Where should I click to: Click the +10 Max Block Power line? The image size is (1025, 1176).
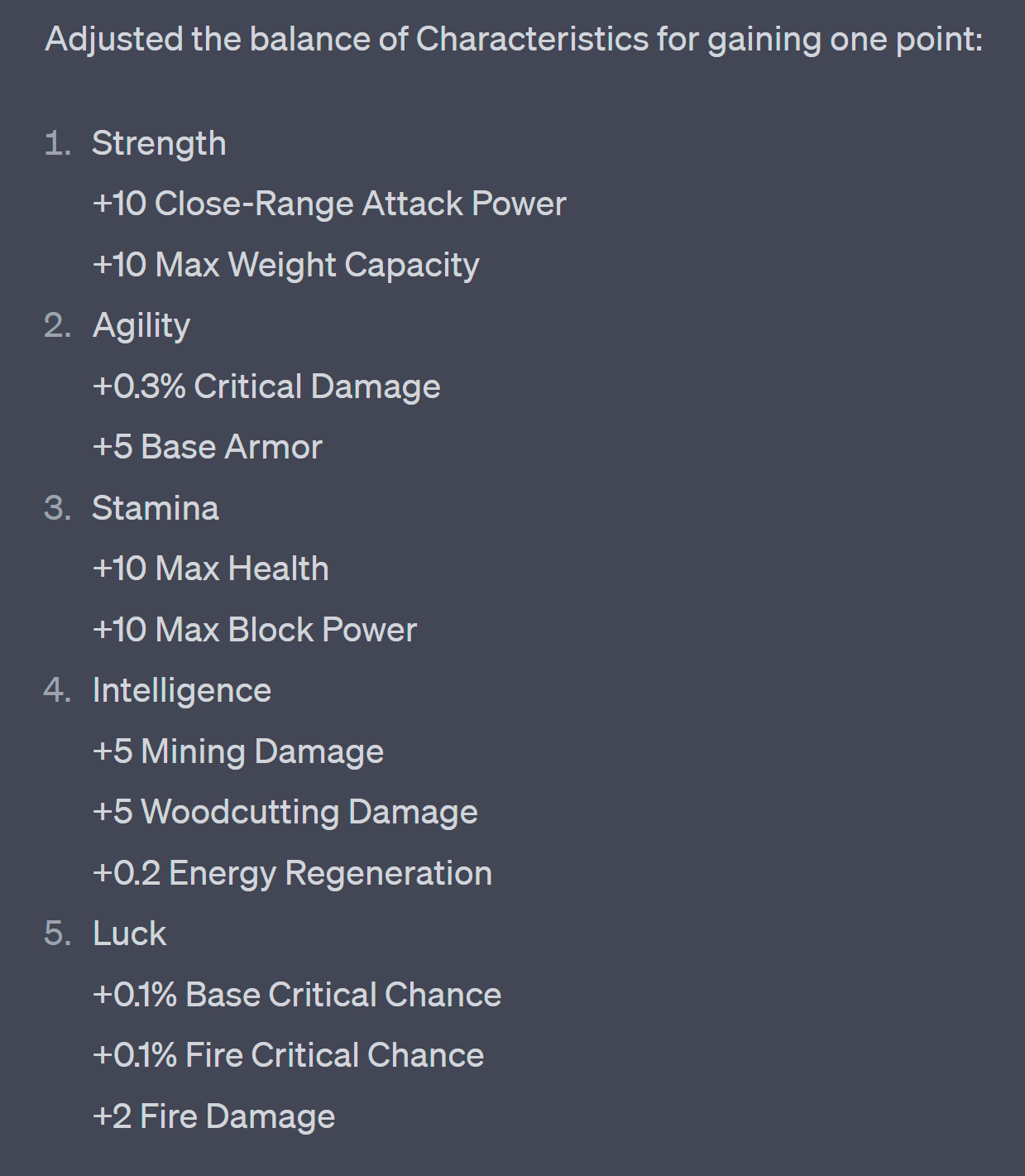(255, 630)
